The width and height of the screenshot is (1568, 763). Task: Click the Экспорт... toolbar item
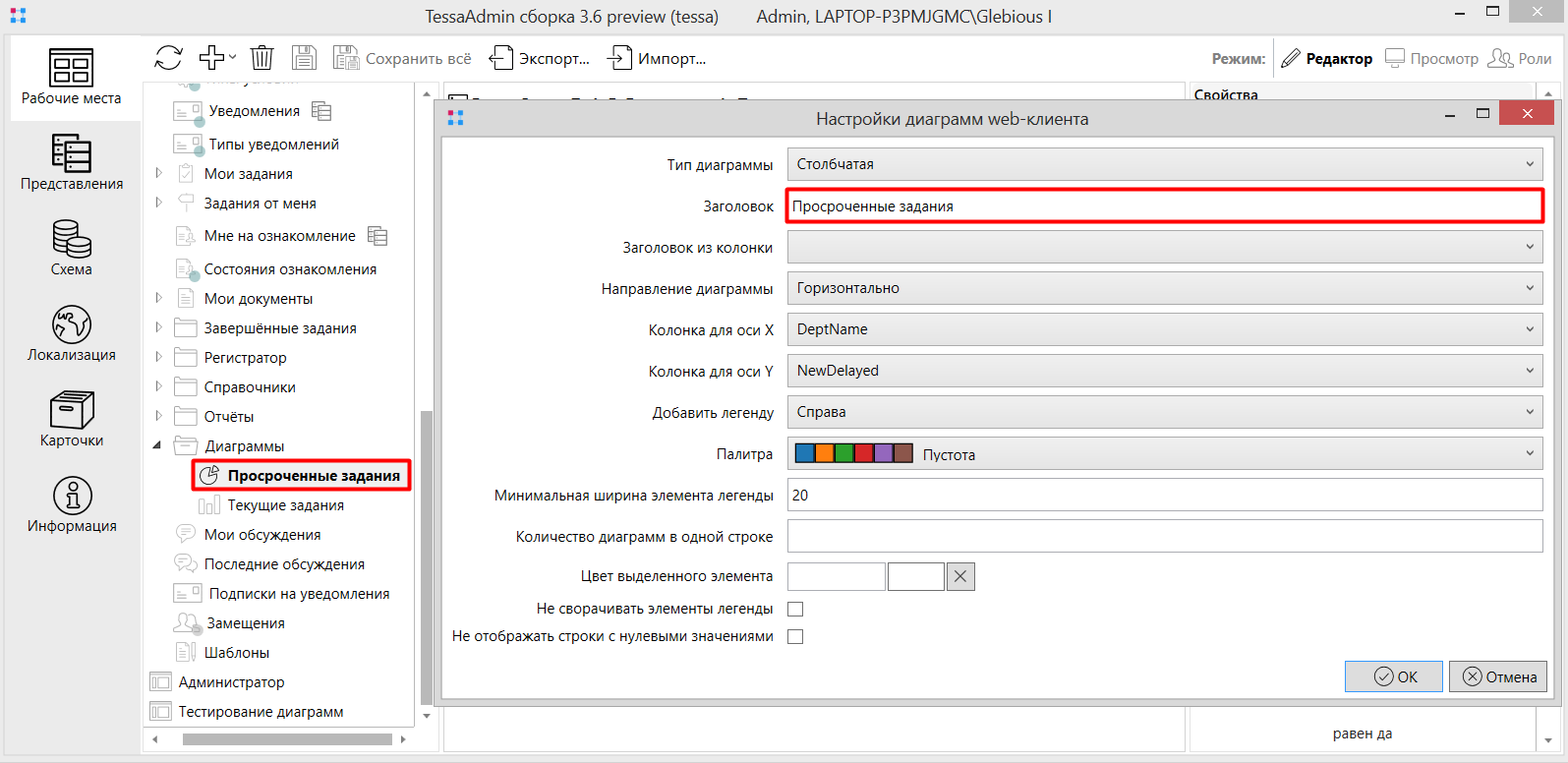click(540, 59)
